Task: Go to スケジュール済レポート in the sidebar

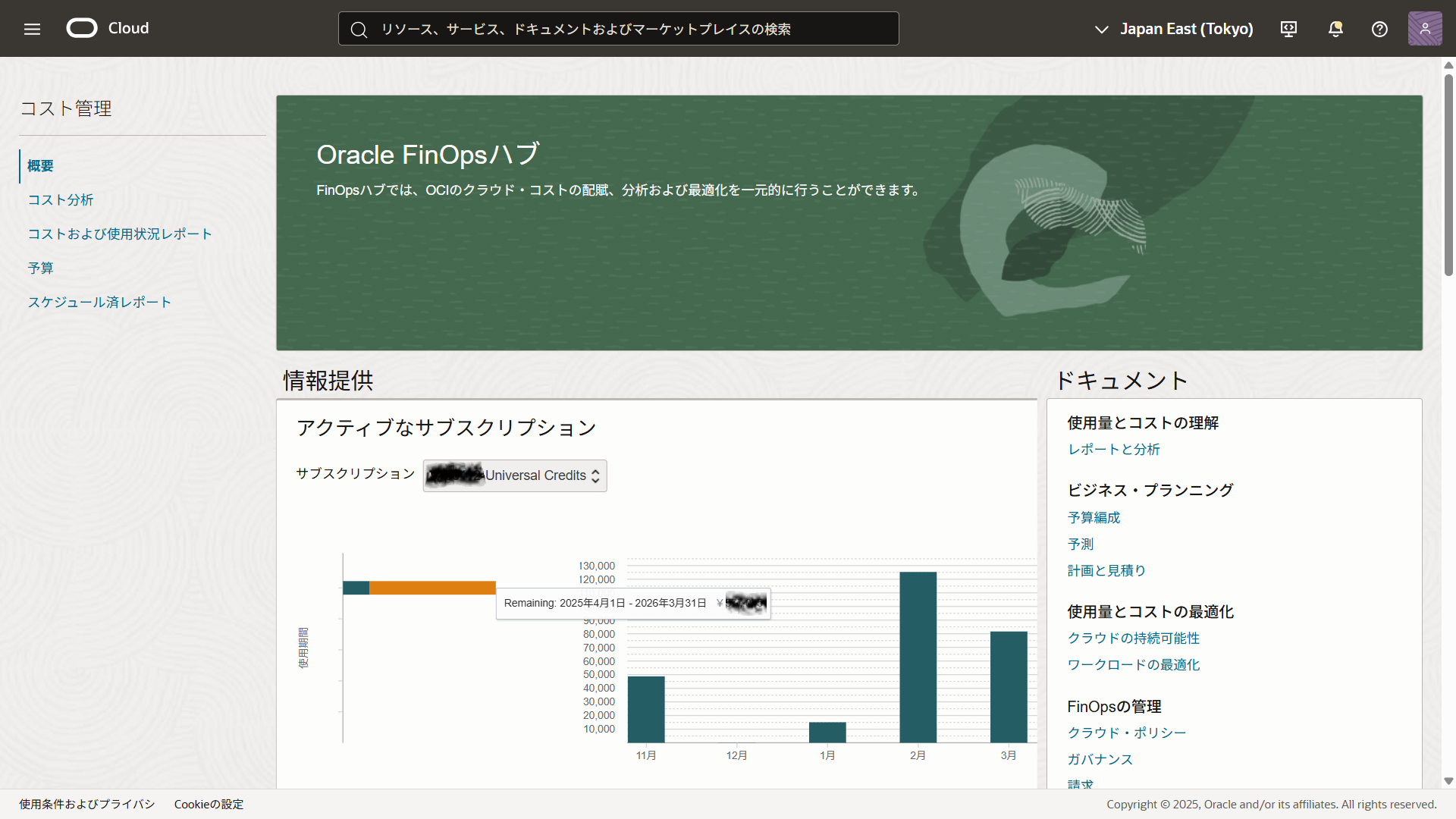Action: point(99,303)
